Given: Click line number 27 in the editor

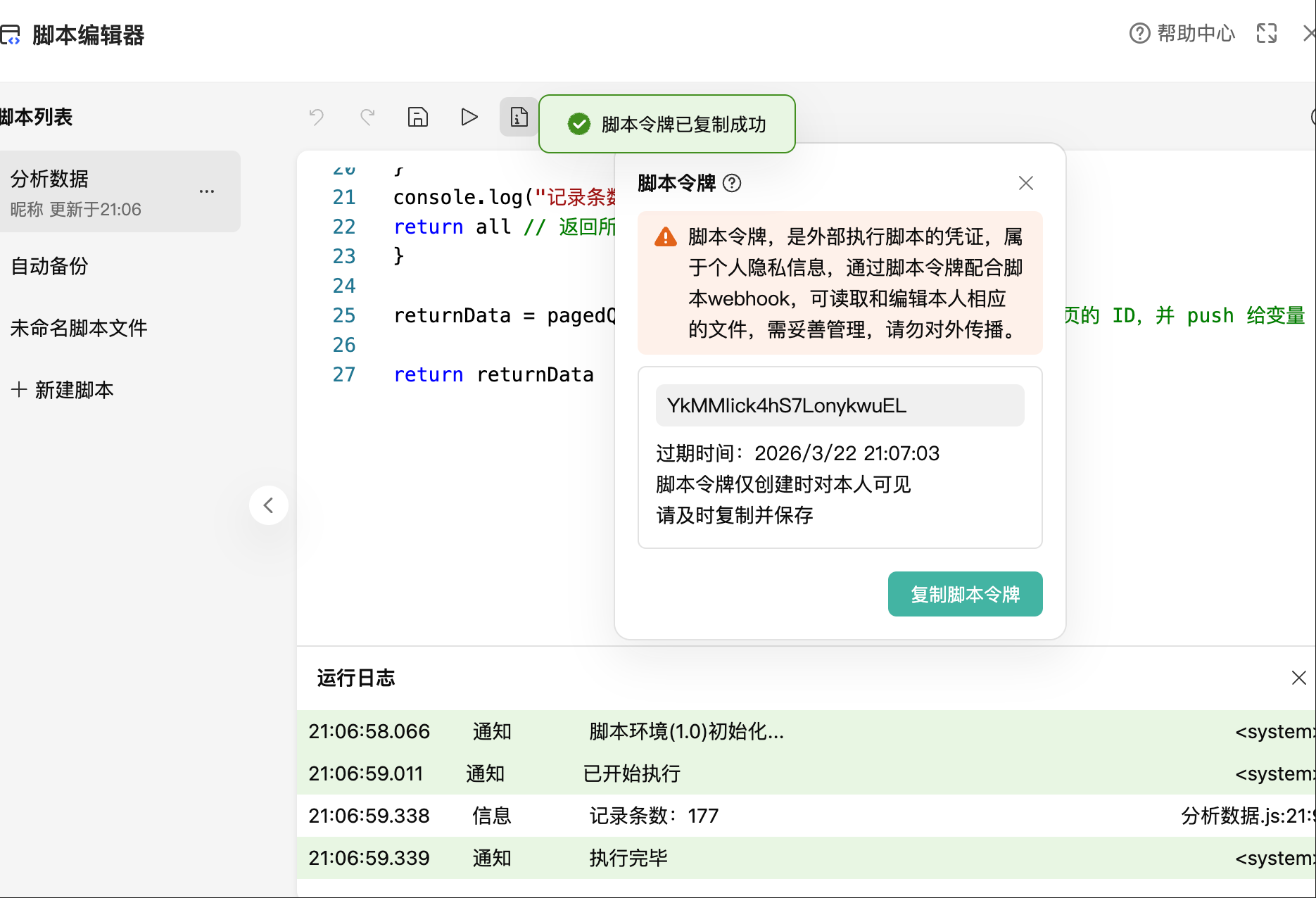Looking at the screenshot, I should click(344, 374).
